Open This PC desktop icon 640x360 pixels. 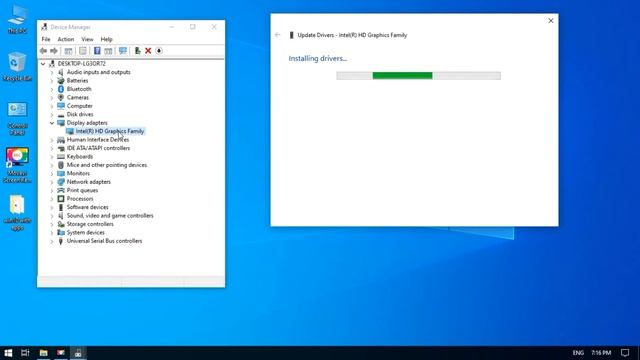[x=17, y=19]
